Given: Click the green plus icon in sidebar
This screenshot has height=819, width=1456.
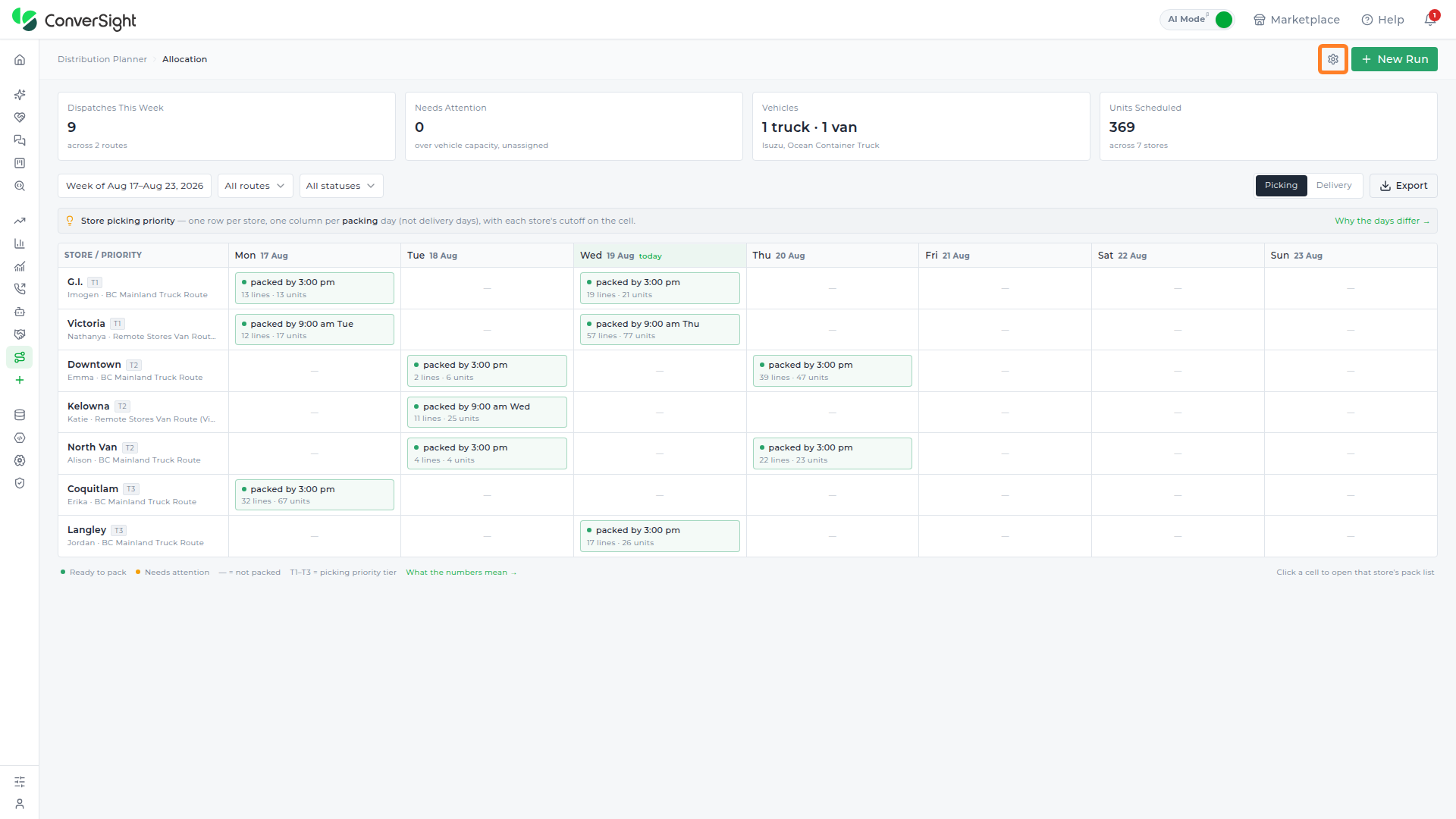Looking at the screenshot, I should [20, 380].
